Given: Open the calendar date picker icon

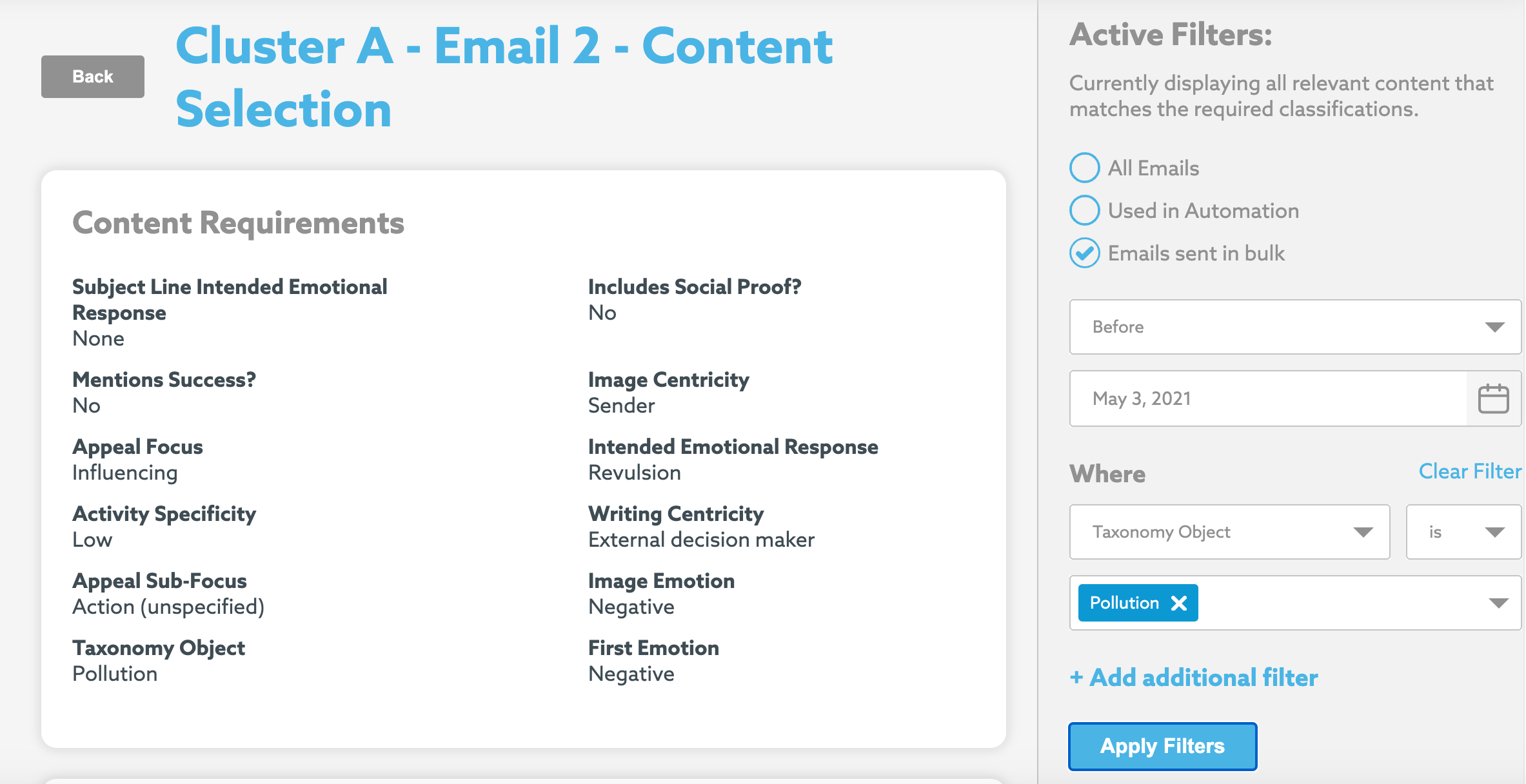Looking at the screenshot, I should tap(1492, 398).
